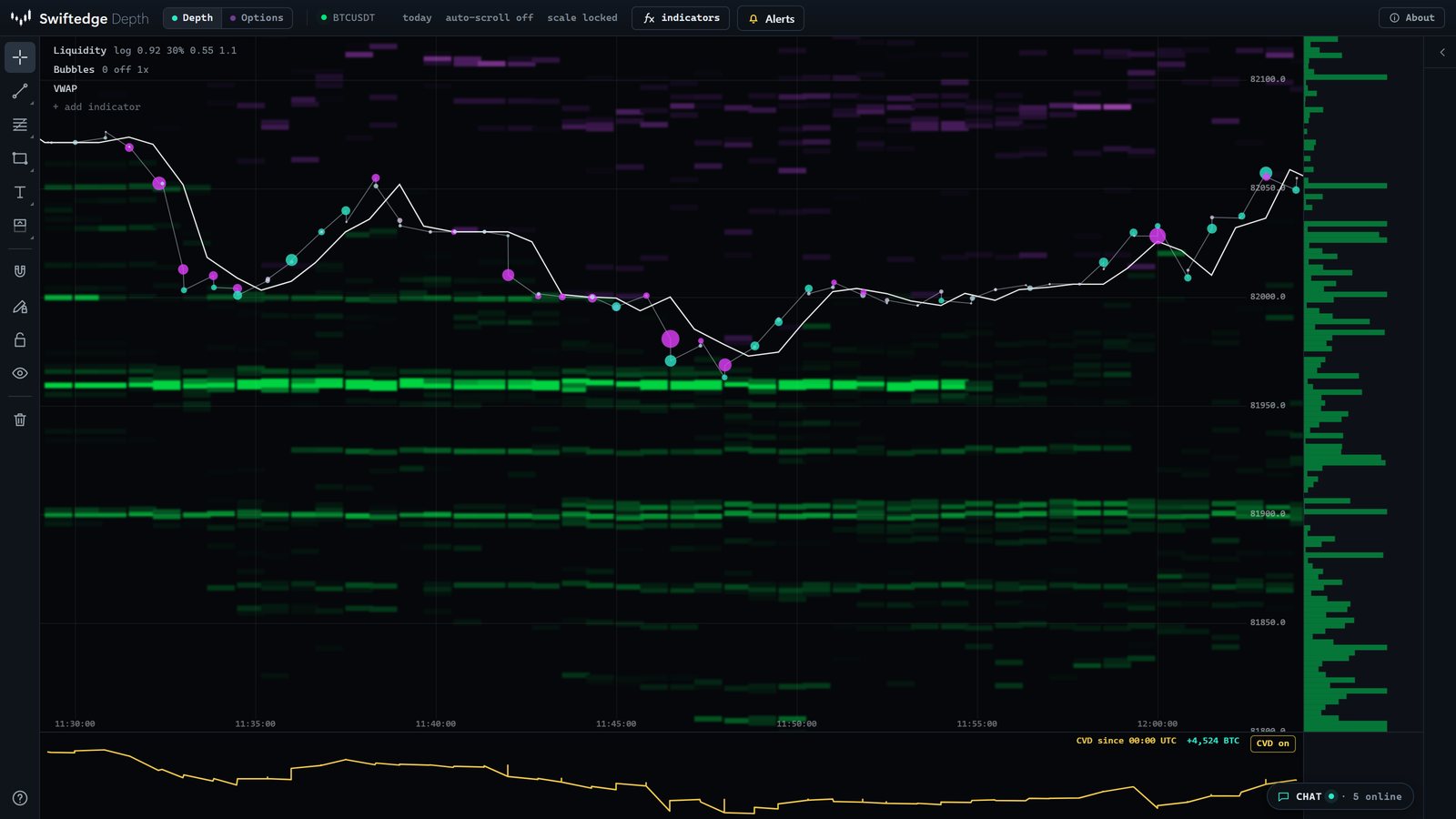The image size is (1456, 819).
Task: Open the indicators menu button
Action: [x=681, y=18]
